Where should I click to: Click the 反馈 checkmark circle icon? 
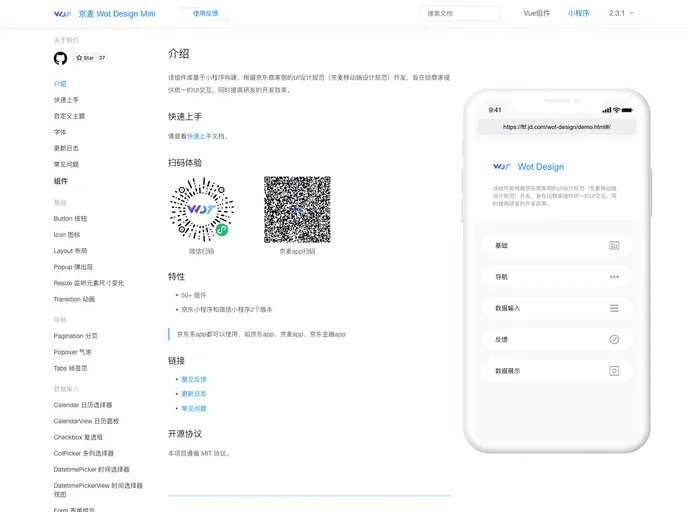(x=614, y=339)
